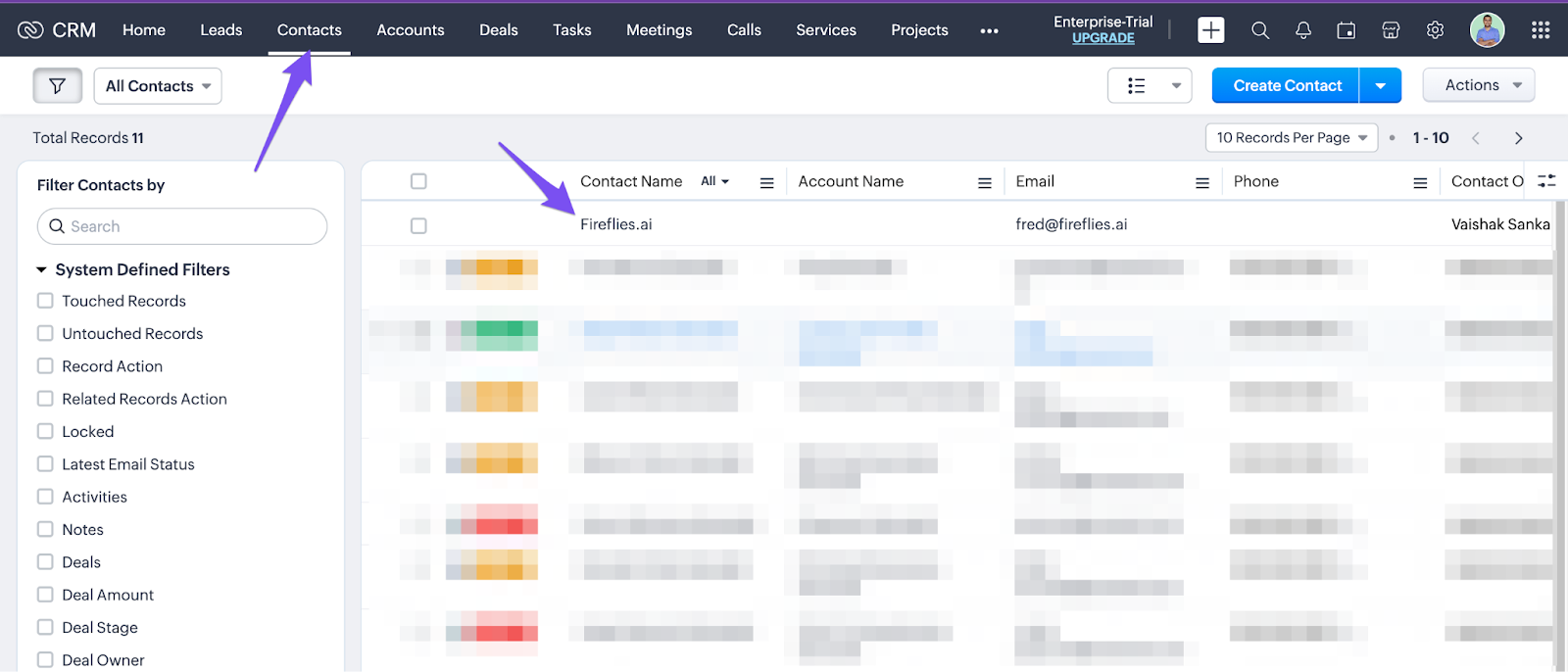Expand the 10 Records Per Page dropdown
The height and width of the screenshot is (672, 1568).
1291,138
